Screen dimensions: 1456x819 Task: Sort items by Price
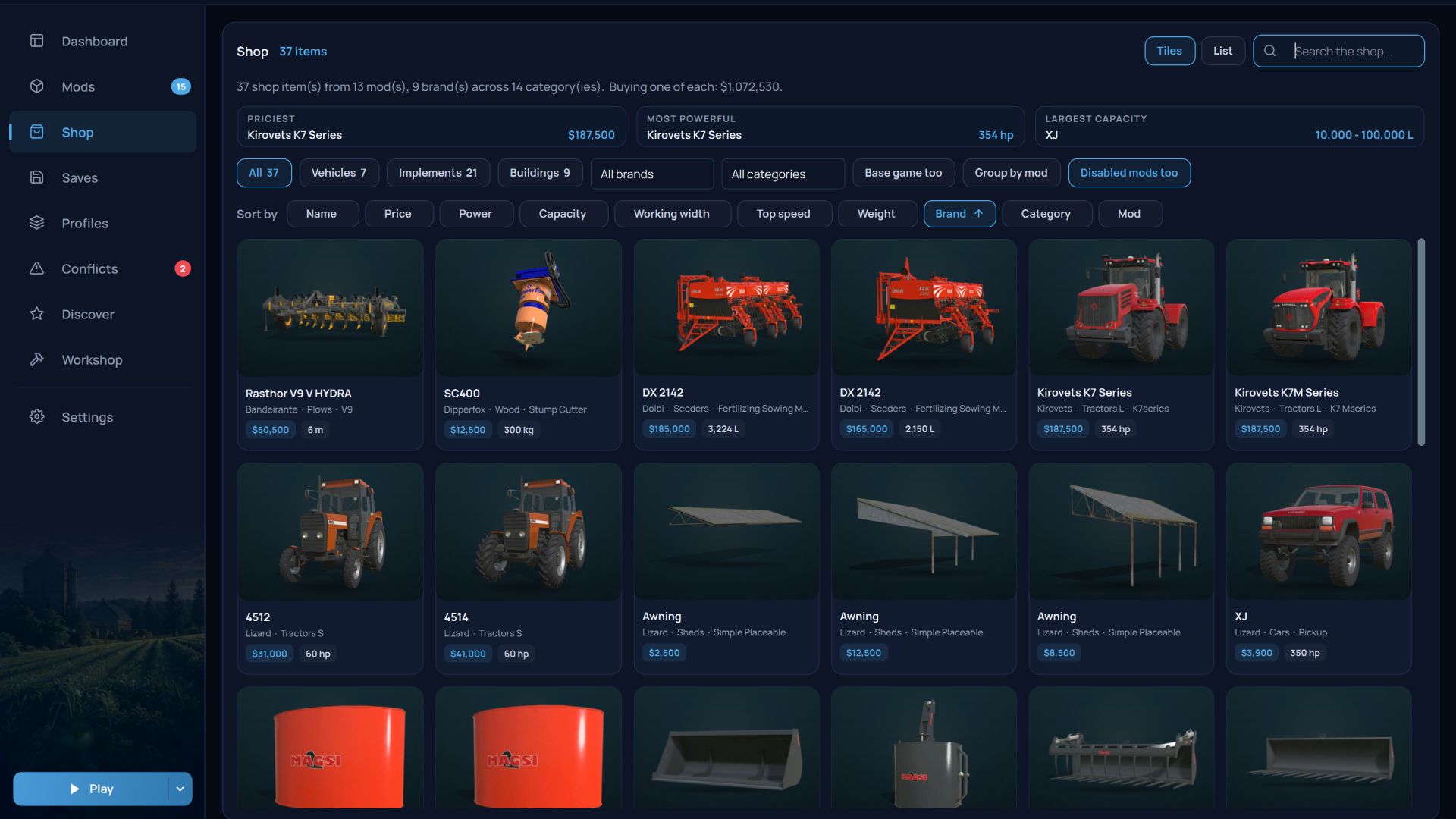pyautogui.click(x=398, y=214)
